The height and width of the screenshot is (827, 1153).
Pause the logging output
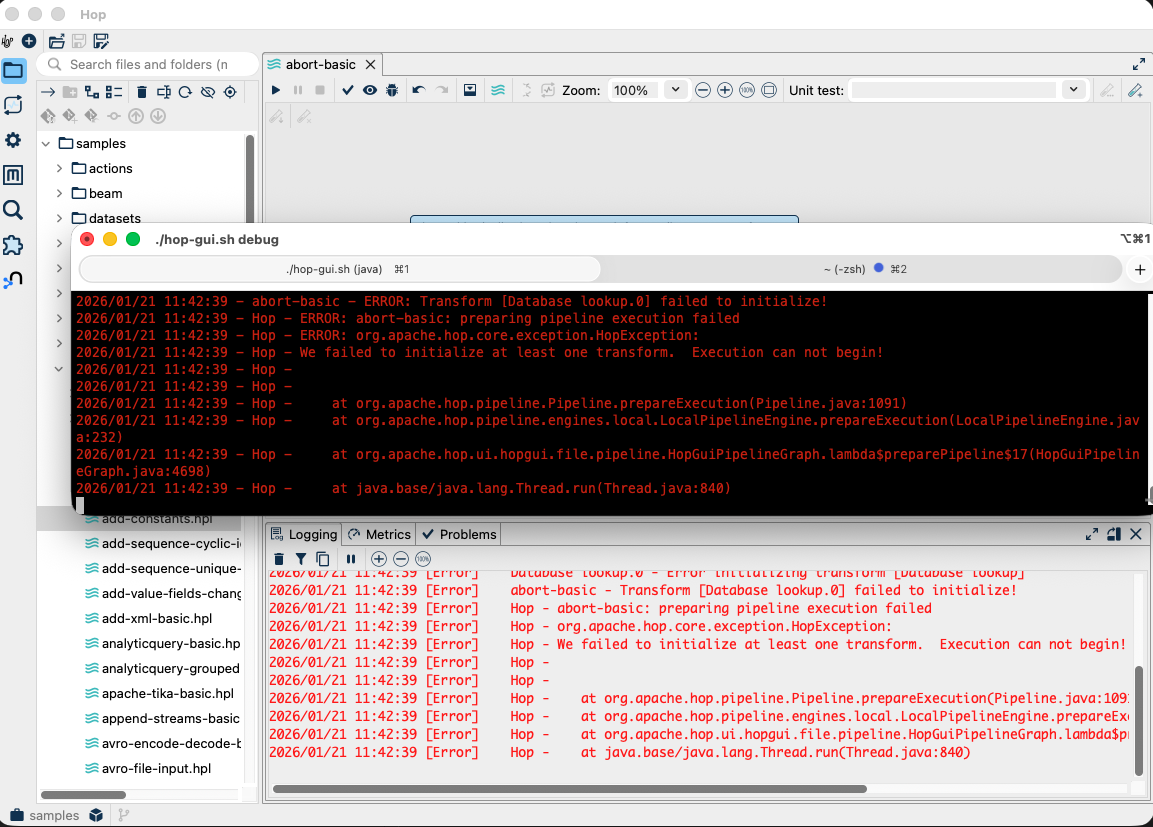click(351, 559)
